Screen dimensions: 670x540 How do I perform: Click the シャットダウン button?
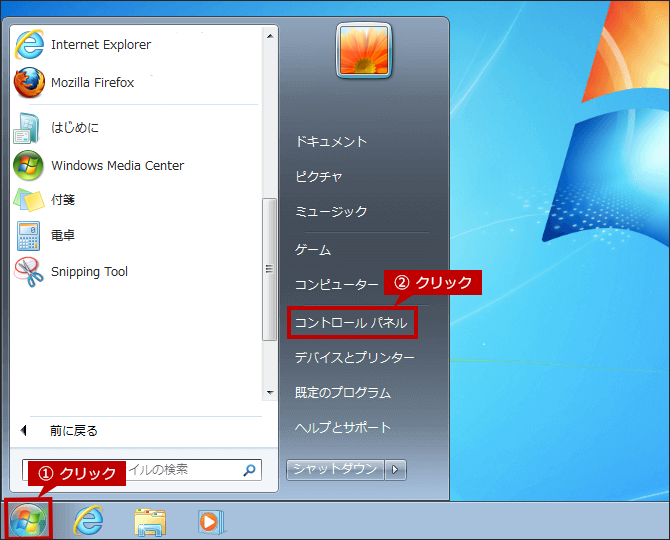[335, 470]
